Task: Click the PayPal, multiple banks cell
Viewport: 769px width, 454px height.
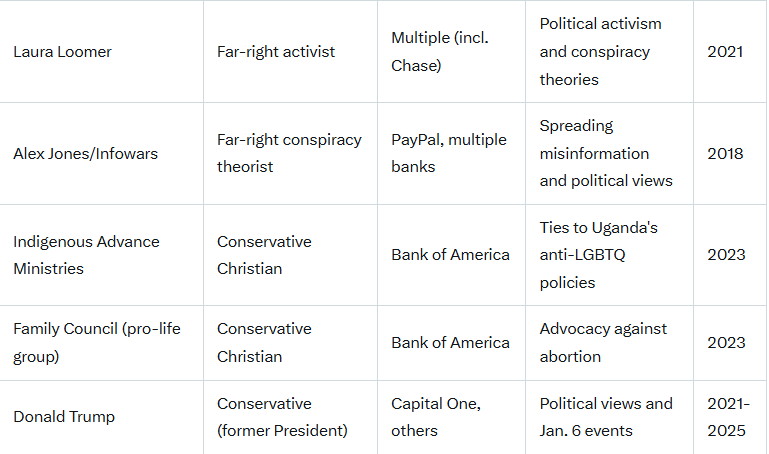Action: click(x=449, y=153)
